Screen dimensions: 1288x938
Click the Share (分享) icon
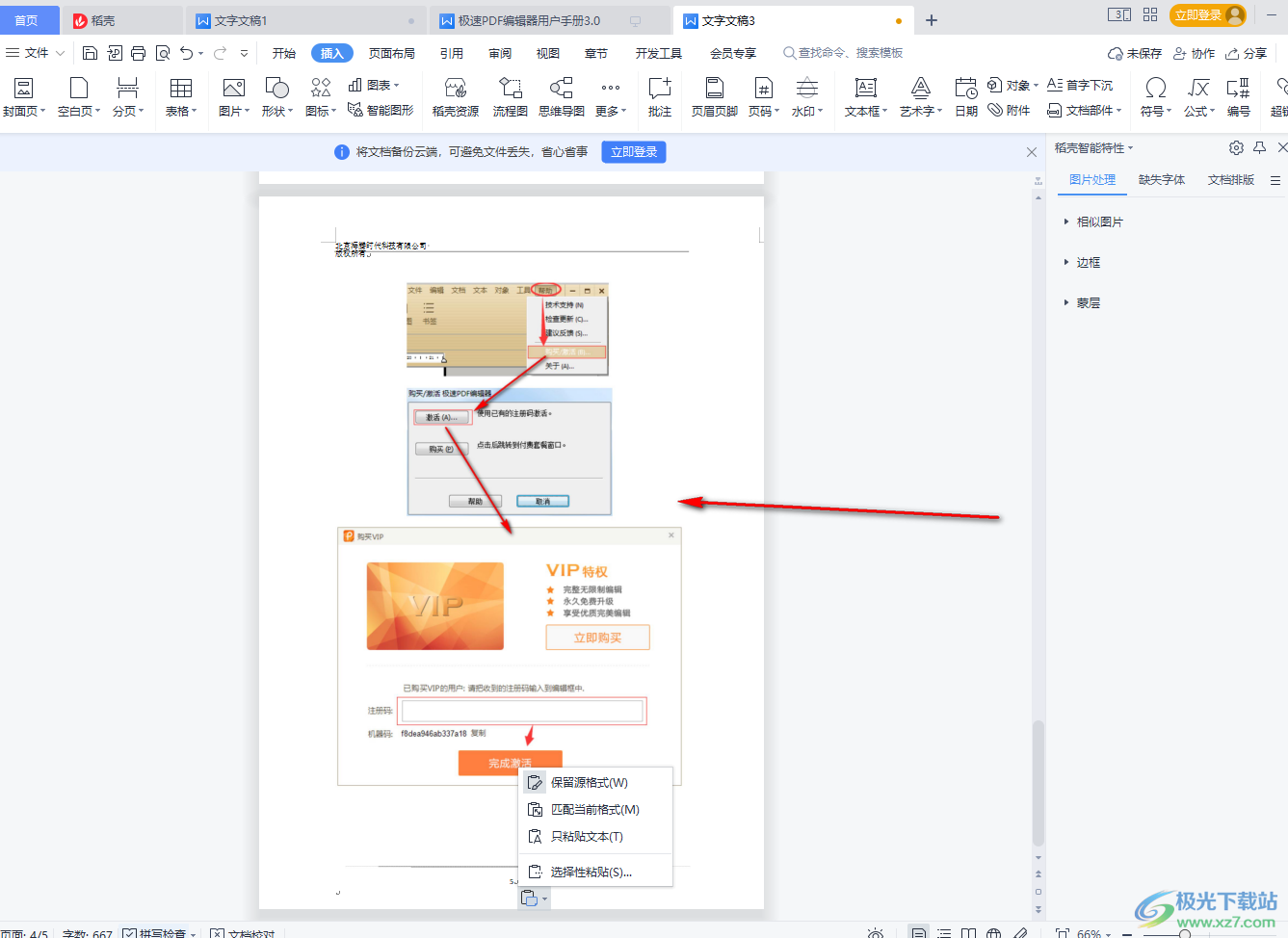1247,53
